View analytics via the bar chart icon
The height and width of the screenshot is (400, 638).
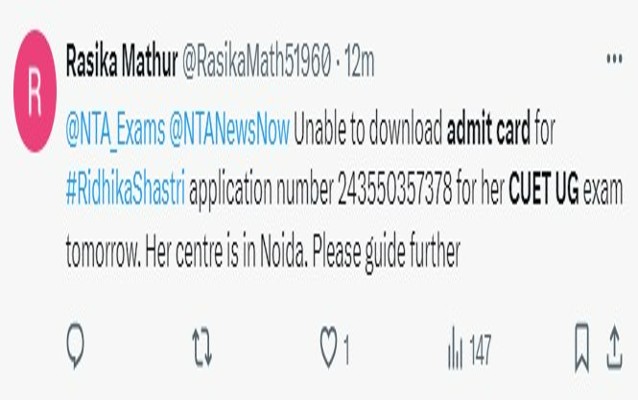(455, 348)
